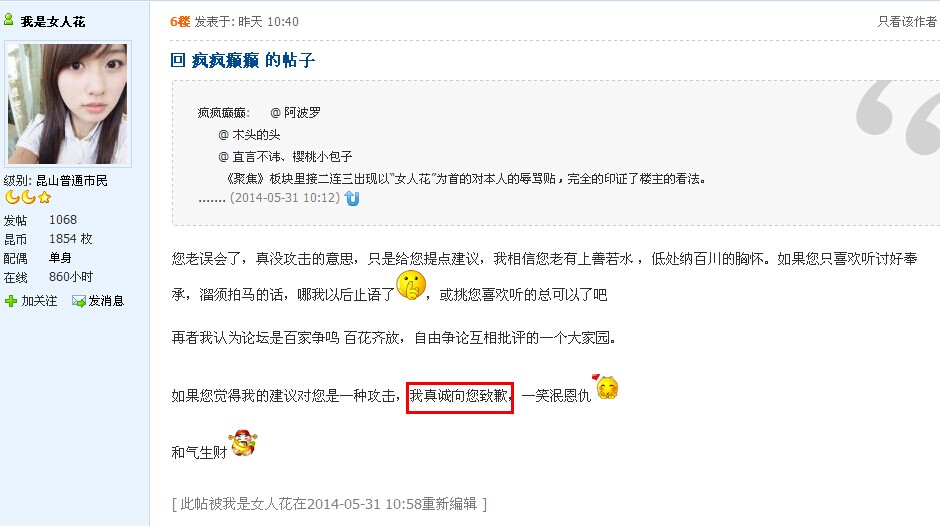This screenshot has width=940, height=526.
Task: Click the shushing finger emoticon
Action: 411,285
